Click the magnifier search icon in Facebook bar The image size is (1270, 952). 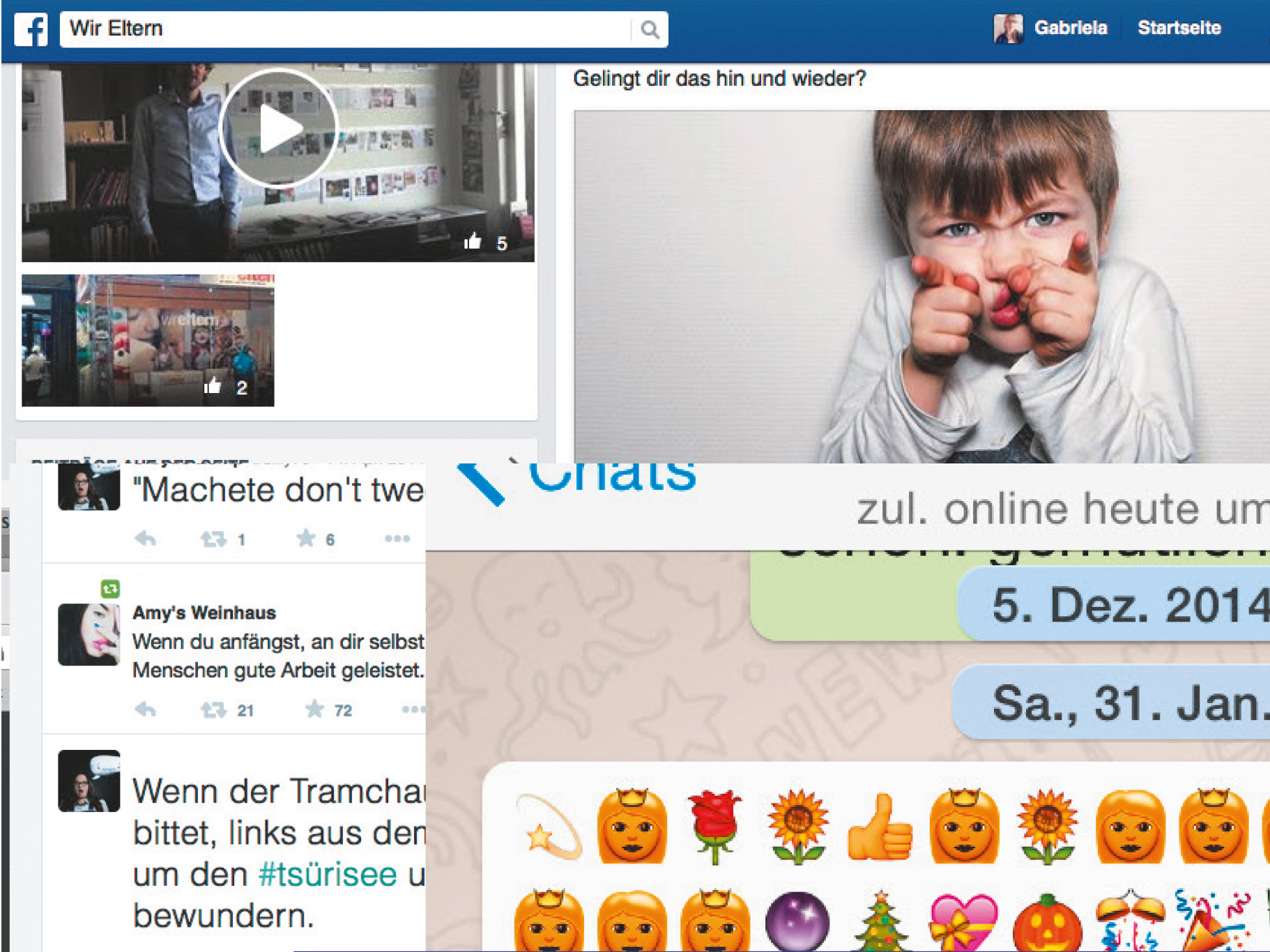tap(650, 29)
